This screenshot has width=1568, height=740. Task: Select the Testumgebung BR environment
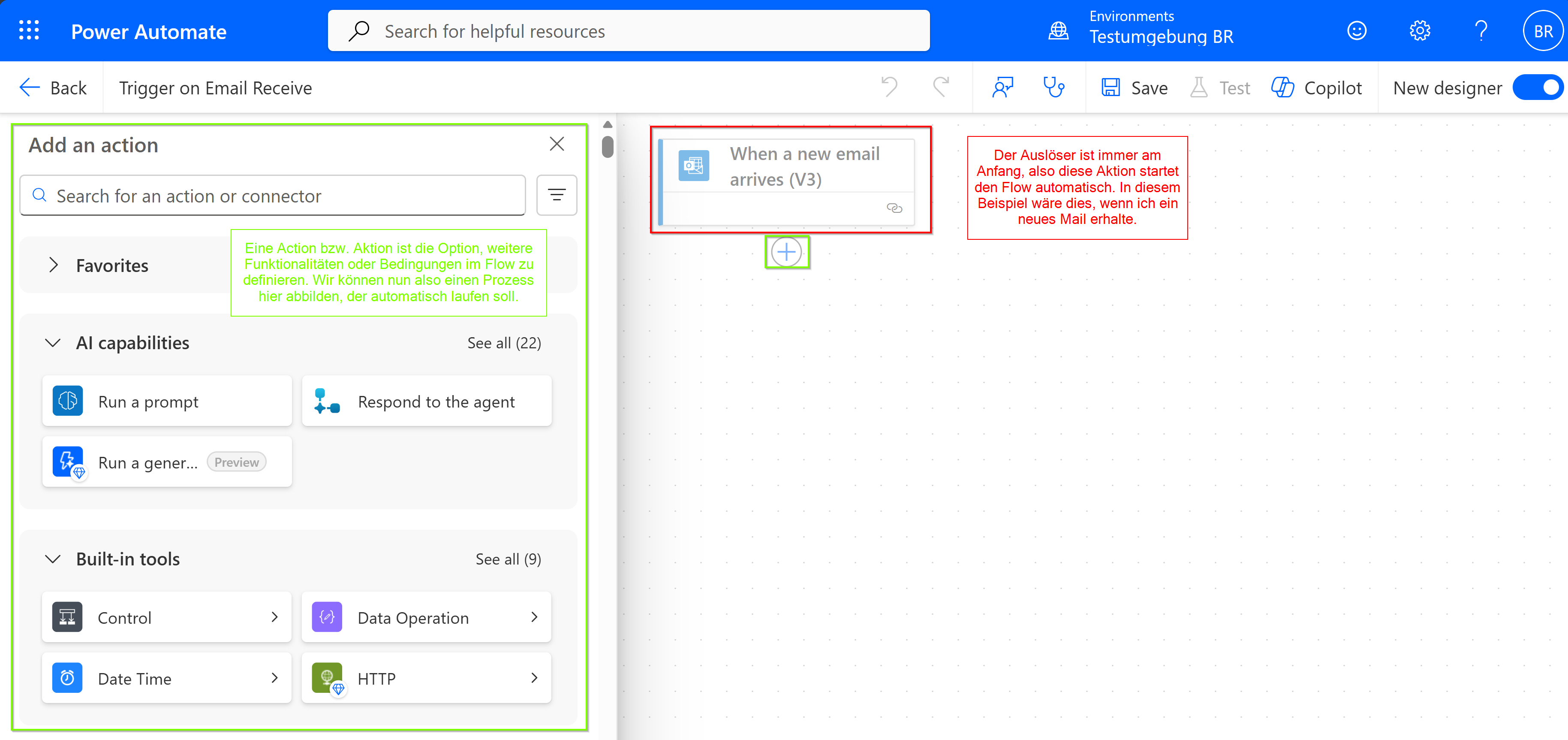coord(1161,37)
